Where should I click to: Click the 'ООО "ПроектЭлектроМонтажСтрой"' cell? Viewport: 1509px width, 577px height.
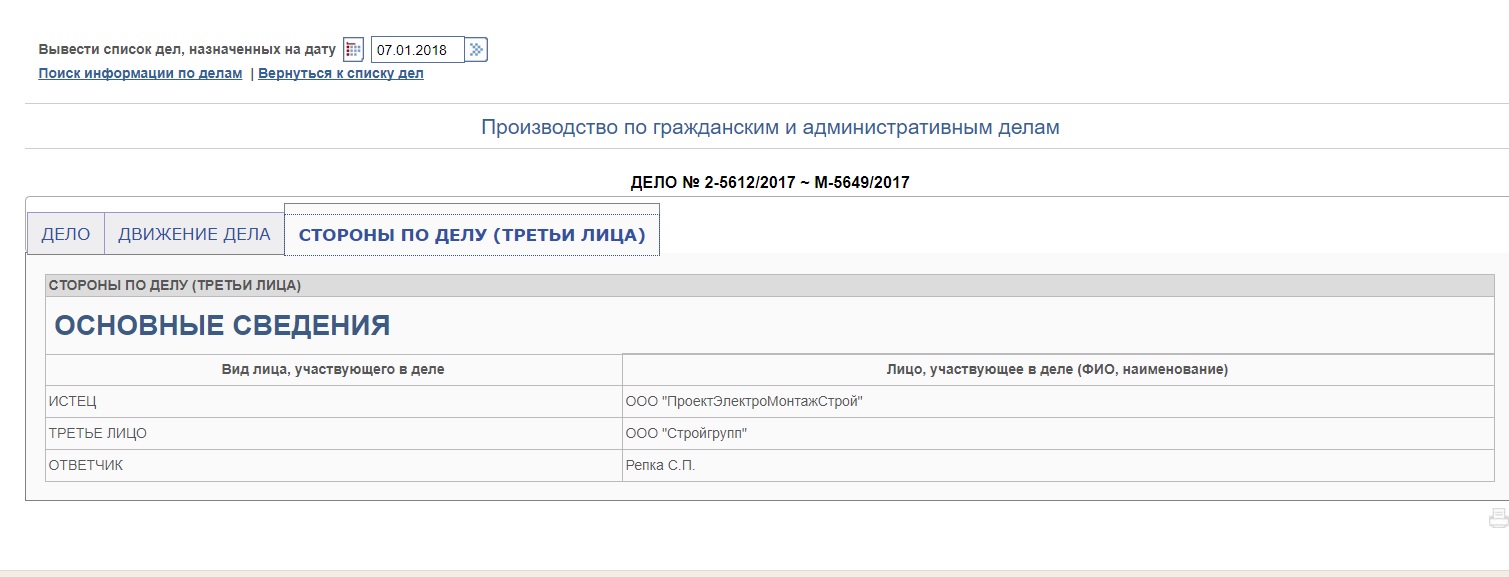pos(743,402)
